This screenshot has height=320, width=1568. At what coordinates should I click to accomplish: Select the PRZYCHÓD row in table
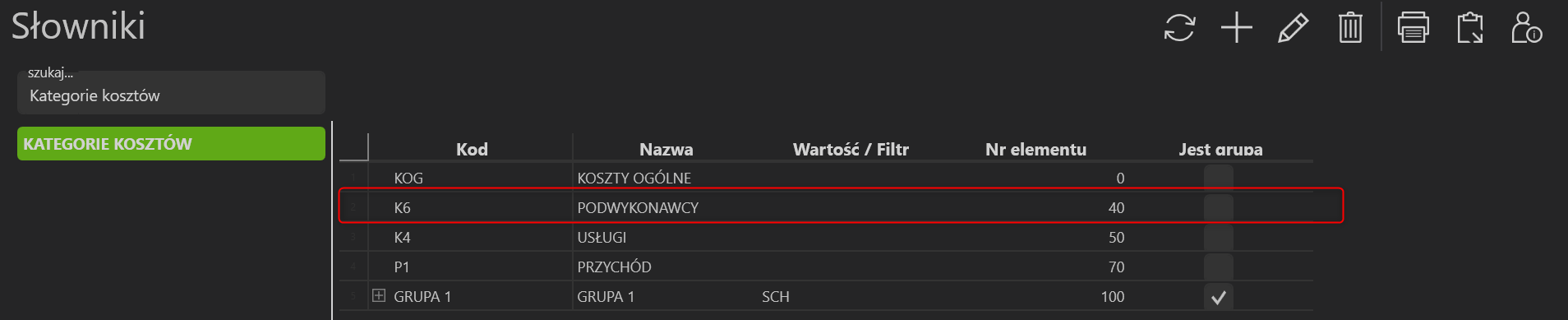coord(826,267)
